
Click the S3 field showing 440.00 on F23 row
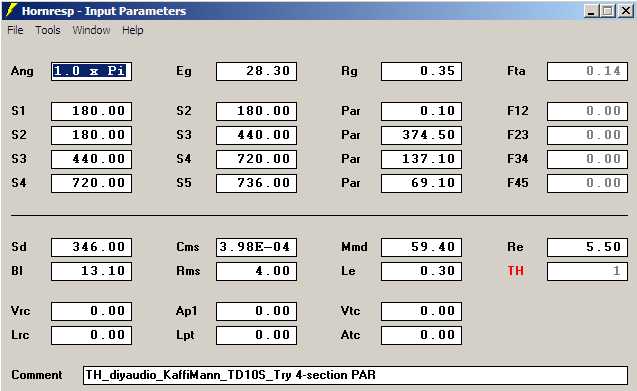(256, 135)
